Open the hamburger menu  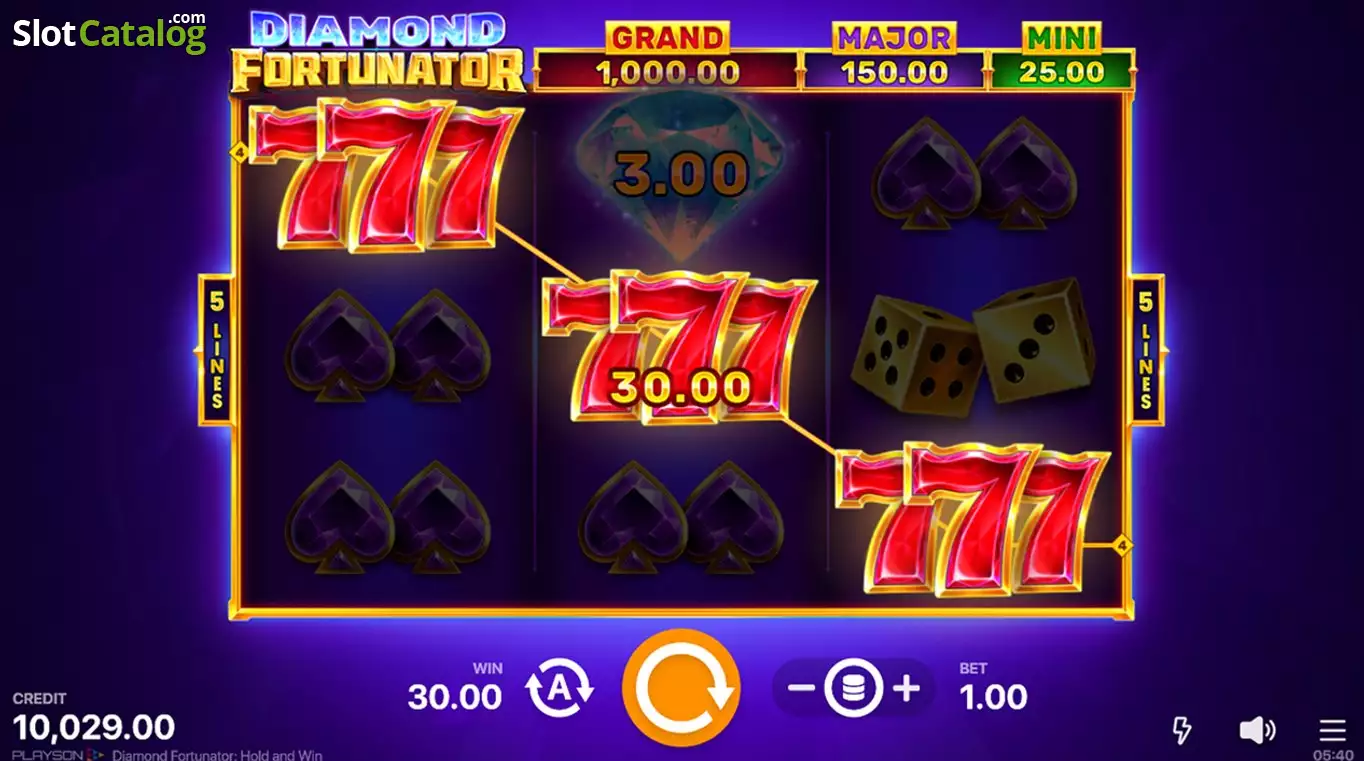1332,730
